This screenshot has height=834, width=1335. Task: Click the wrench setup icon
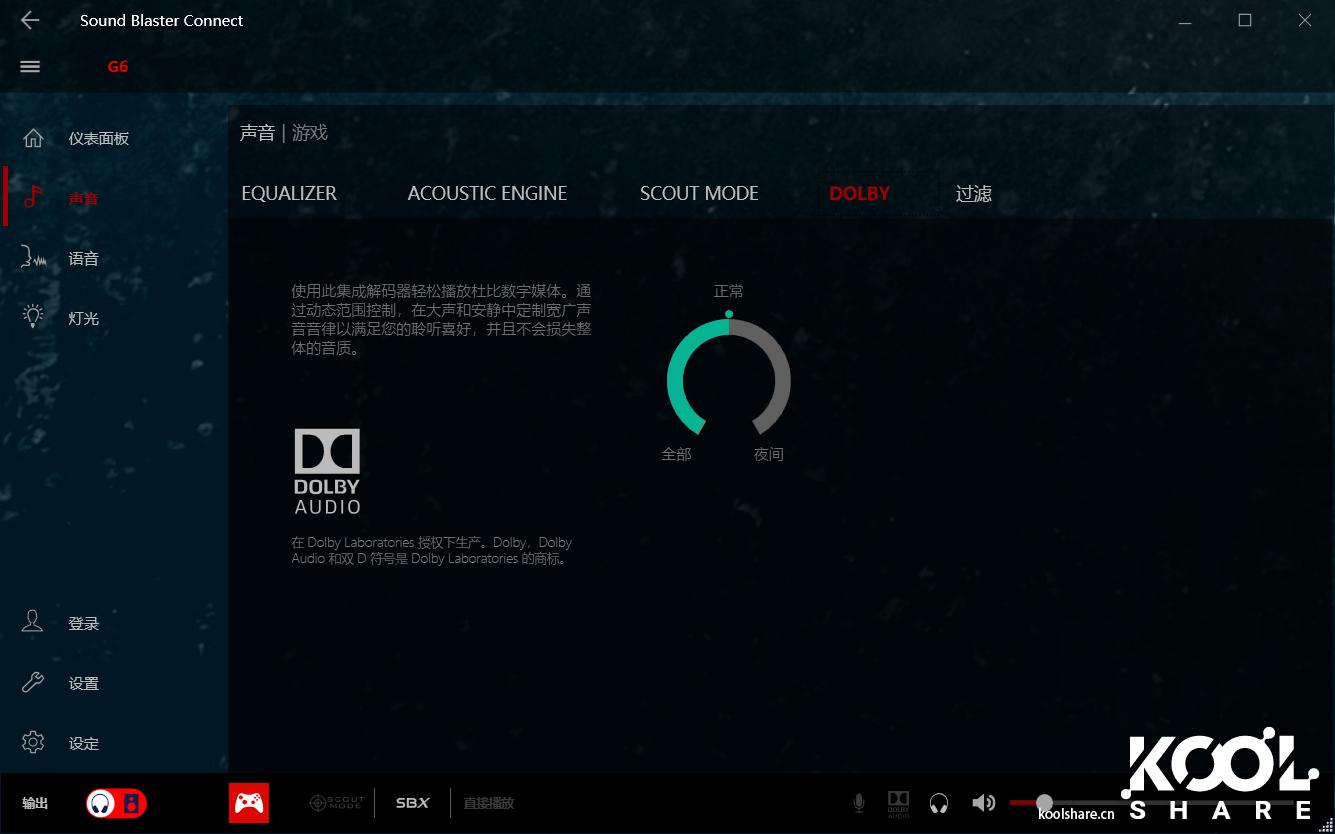[33, 683]
